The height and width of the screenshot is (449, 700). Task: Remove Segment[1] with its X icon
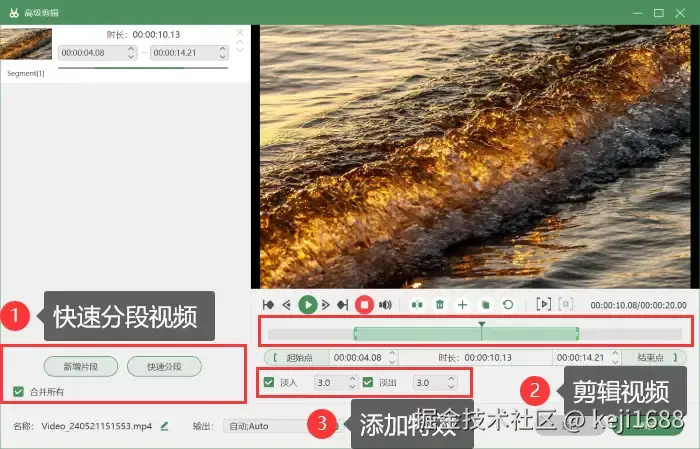click(240, 32)
